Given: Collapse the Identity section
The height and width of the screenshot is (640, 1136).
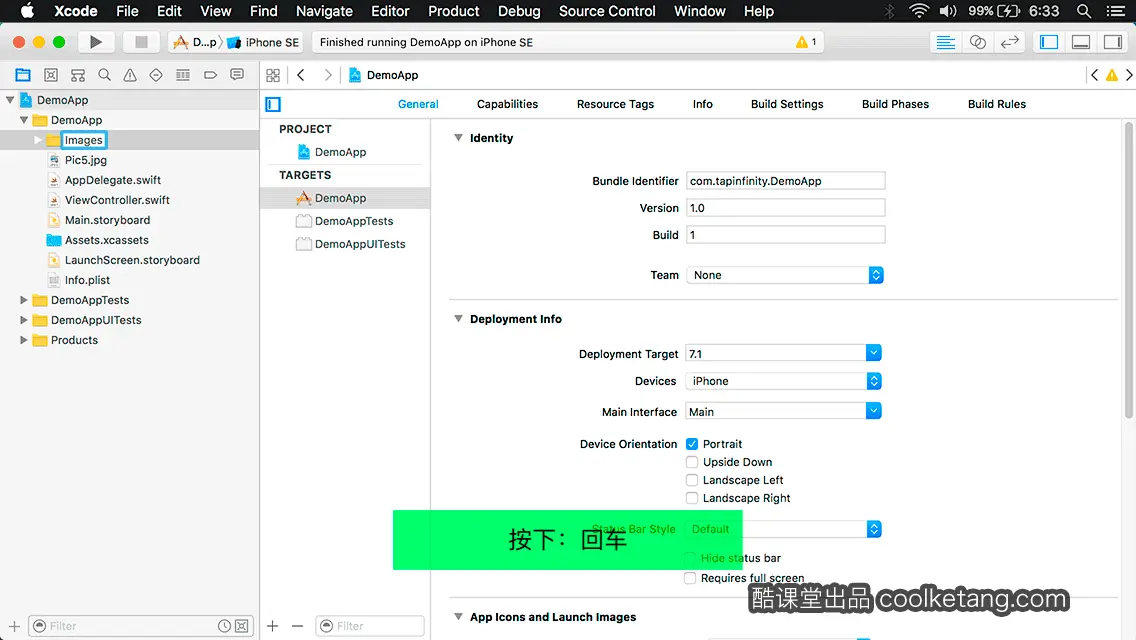Looking at the screenshot, I should (x=458, y=137).
